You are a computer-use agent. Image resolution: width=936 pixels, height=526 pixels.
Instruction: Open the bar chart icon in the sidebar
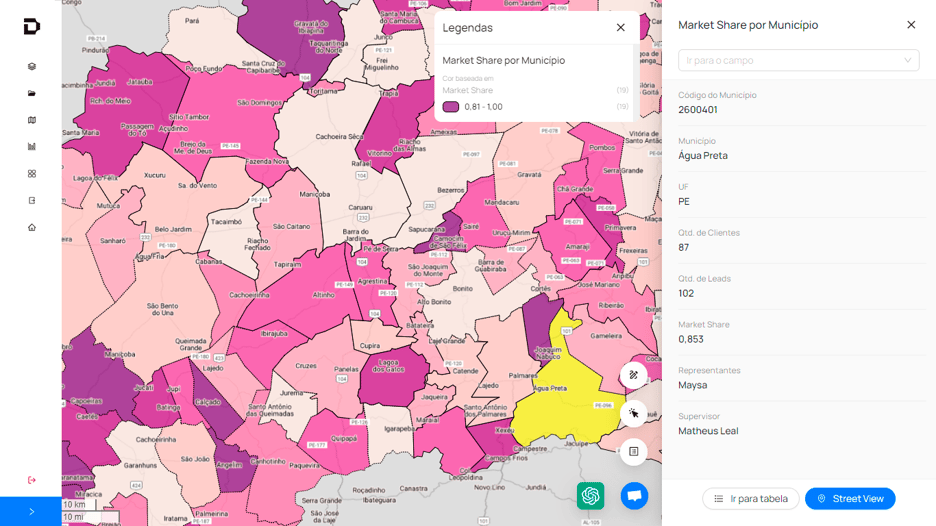[x=32, y=146]
